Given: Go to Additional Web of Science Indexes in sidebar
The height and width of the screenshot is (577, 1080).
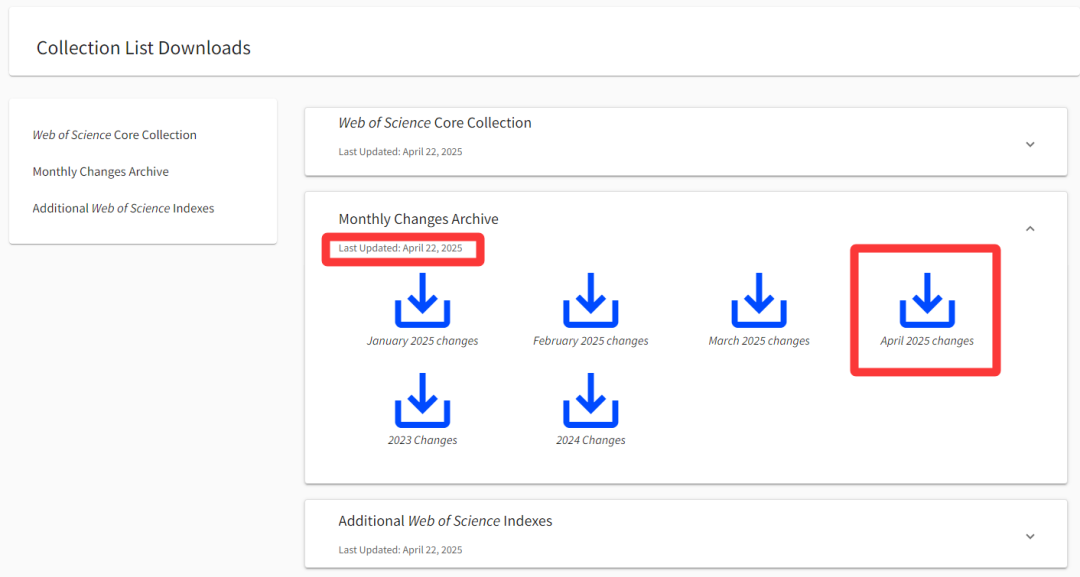Looking at the screenshot, I should [x=123, y=208].
